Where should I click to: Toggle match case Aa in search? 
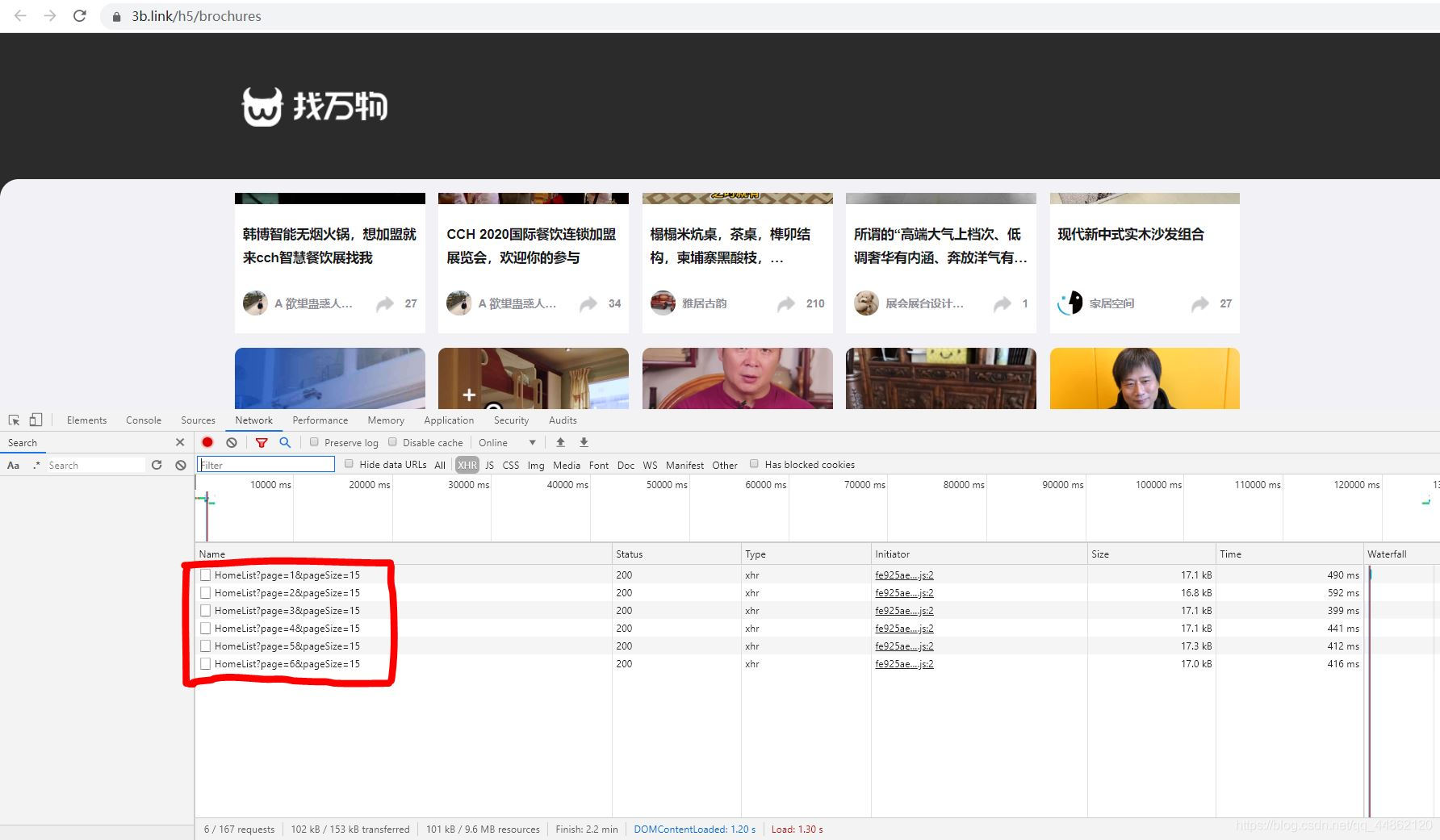13,466
